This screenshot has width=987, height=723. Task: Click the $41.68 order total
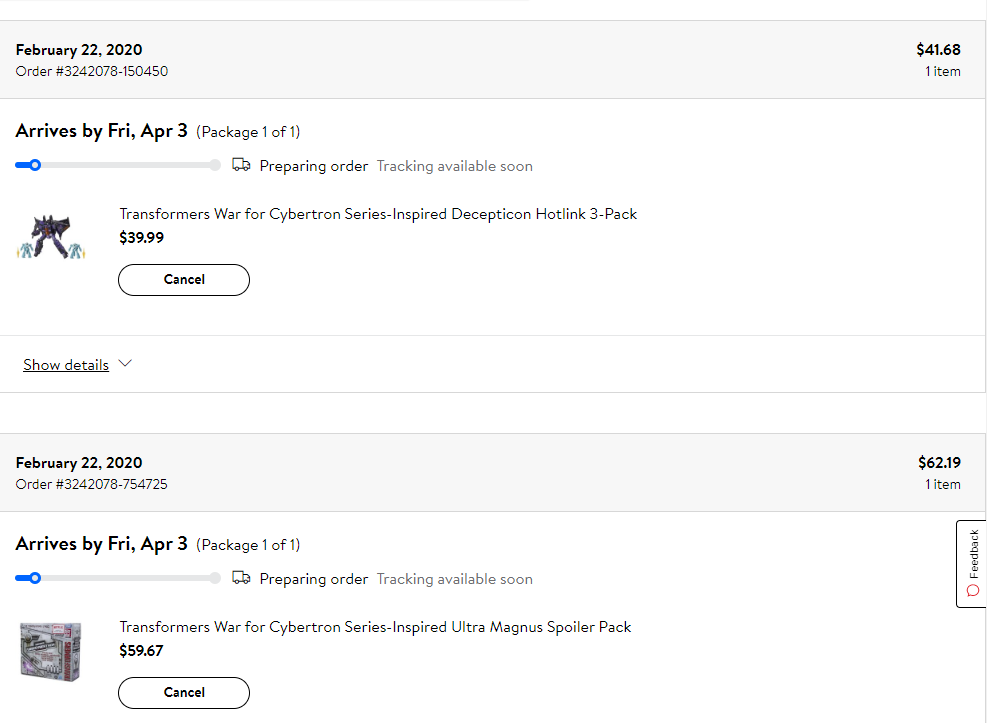(x=938, y=50)
